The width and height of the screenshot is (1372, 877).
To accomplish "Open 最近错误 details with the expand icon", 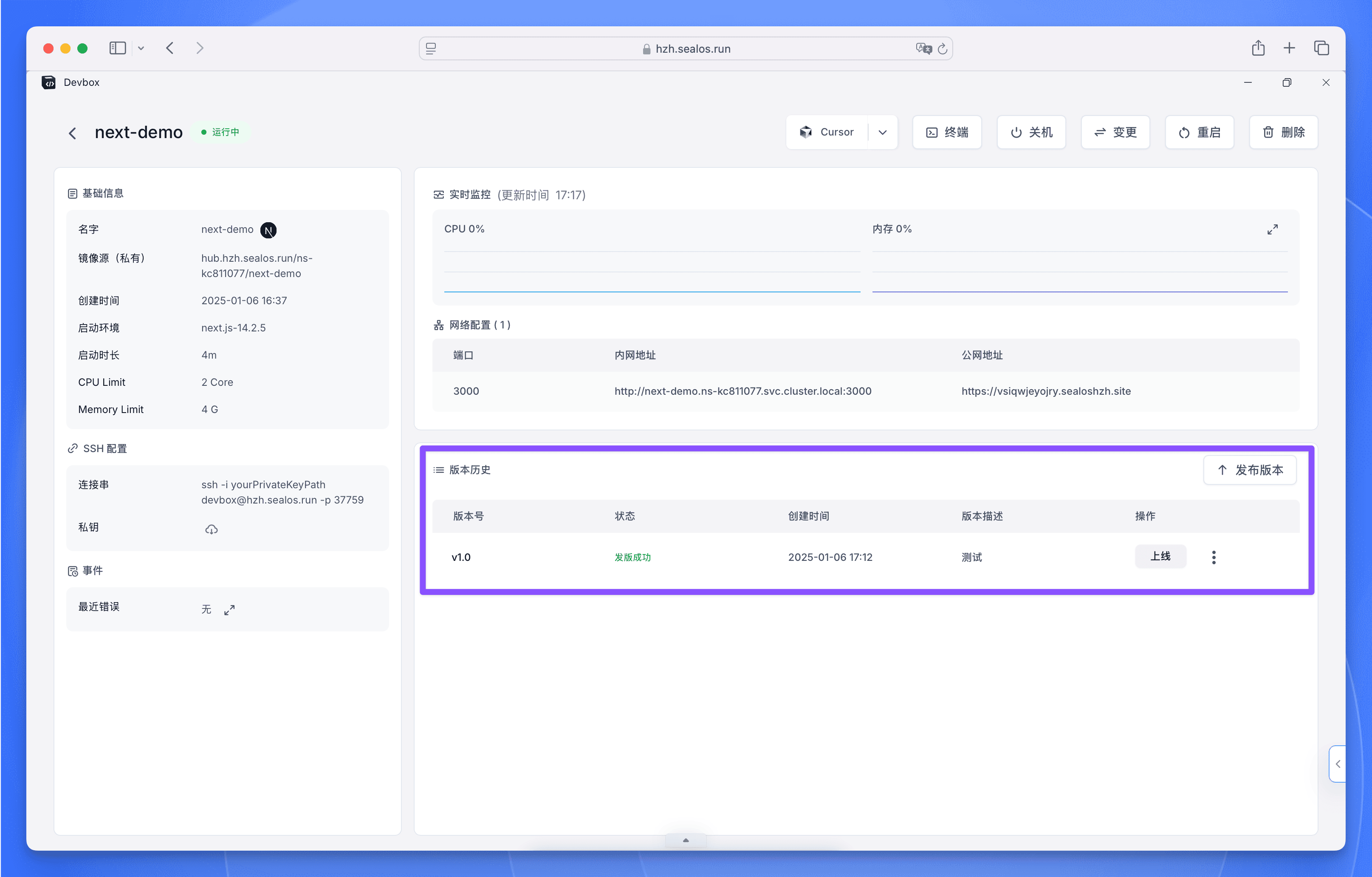I will point(229,609).
